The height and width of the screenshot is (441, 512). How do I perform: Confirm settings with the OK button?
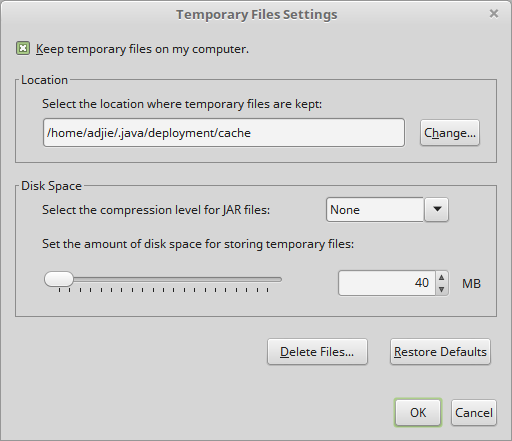[x=418, y=413]
